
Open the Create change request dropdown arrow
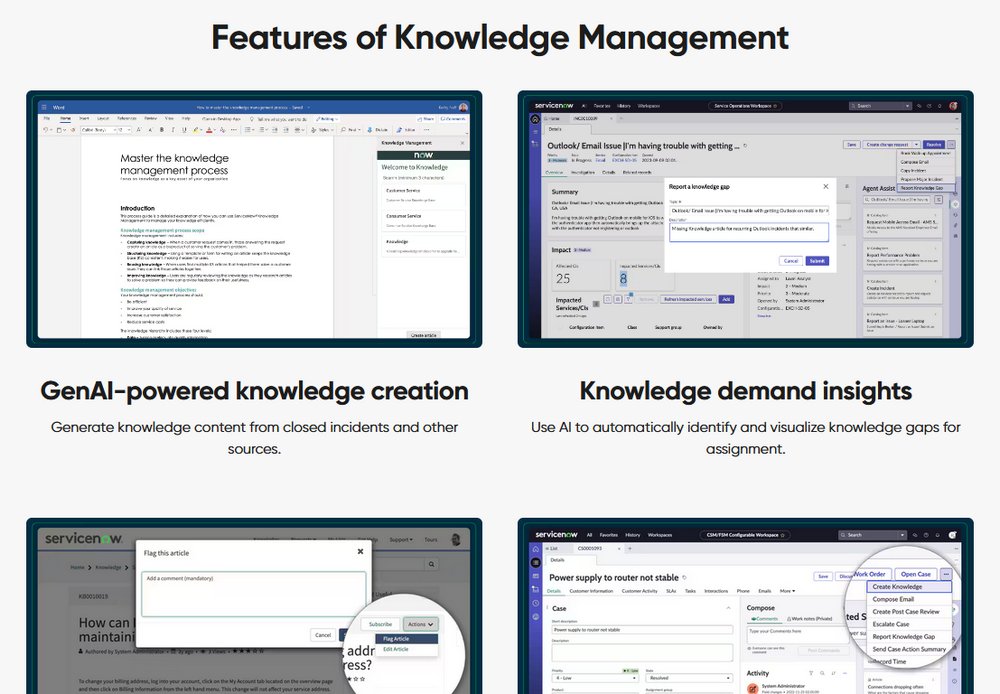pos(916,145)
